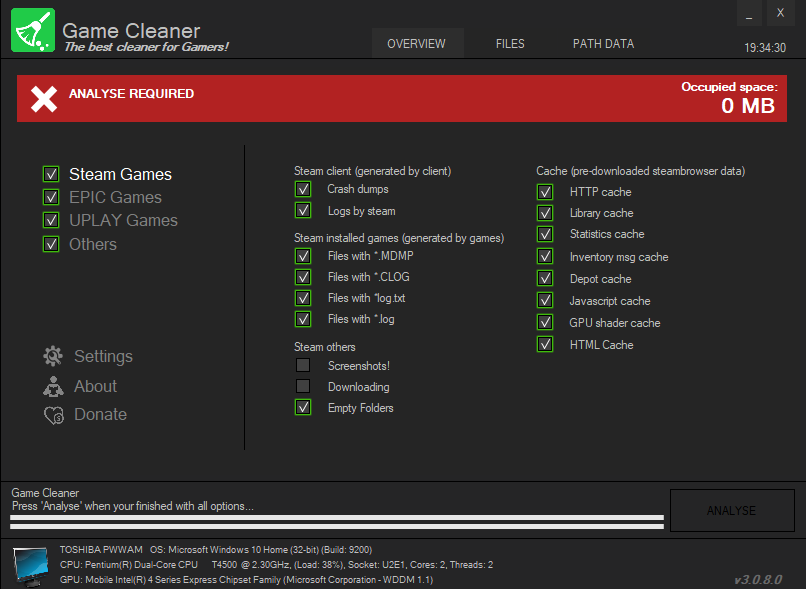Click the ANALYSE REQUIRED banner text
This screenshot has height=589, width=806.
coord(132,94)
